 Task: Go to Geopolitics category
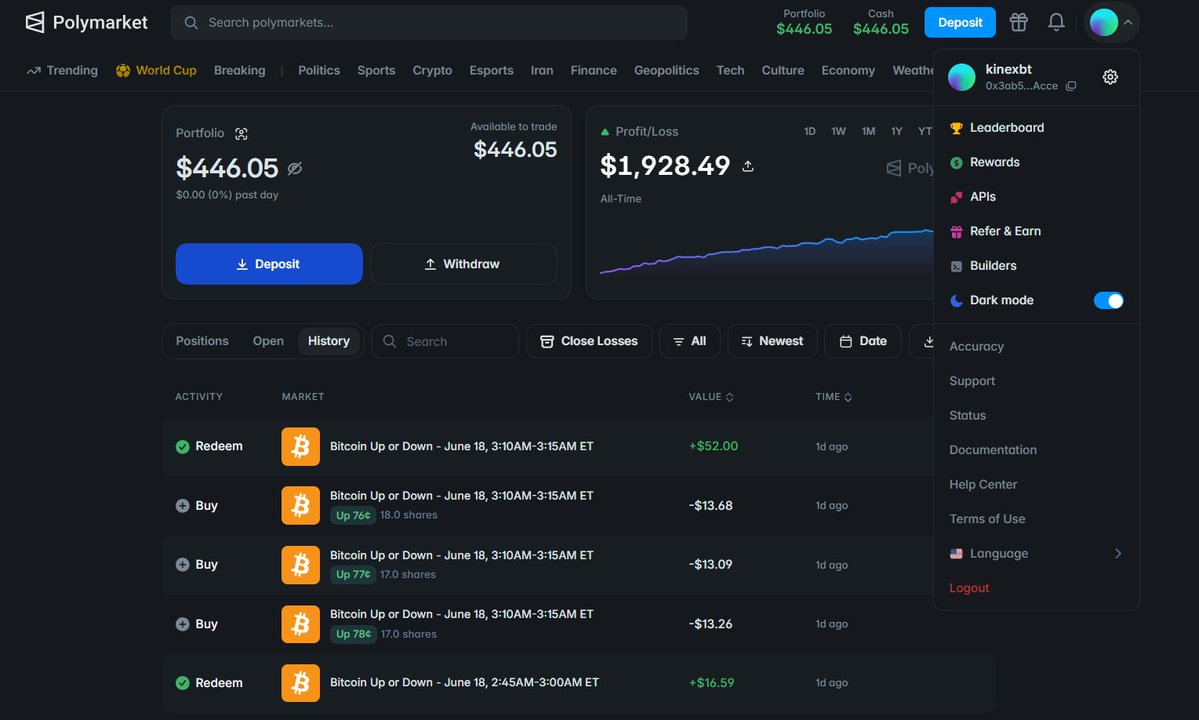click(666, 70)
